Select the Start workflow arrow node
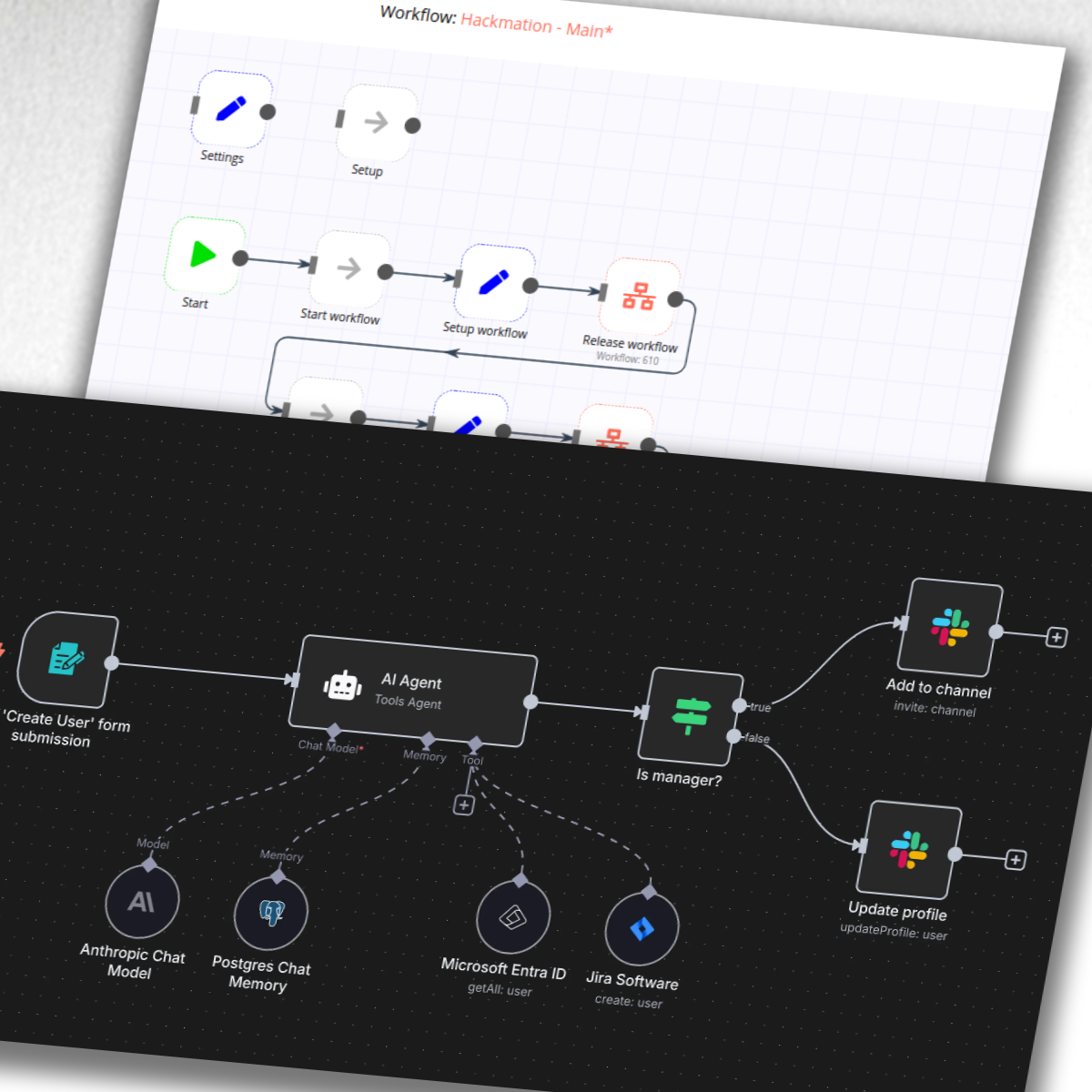The width and height of the screenshot is (1092, 1092). pos(349,268)
